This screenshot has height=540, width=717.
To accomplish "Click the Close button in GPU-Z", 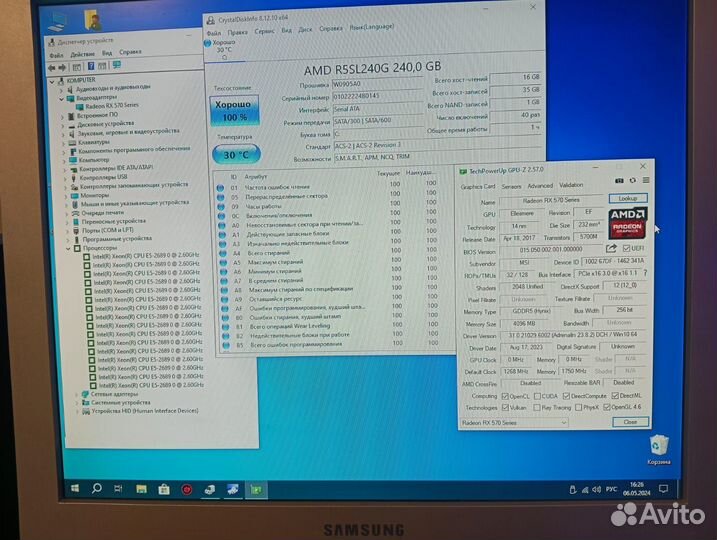I will 630,422.
